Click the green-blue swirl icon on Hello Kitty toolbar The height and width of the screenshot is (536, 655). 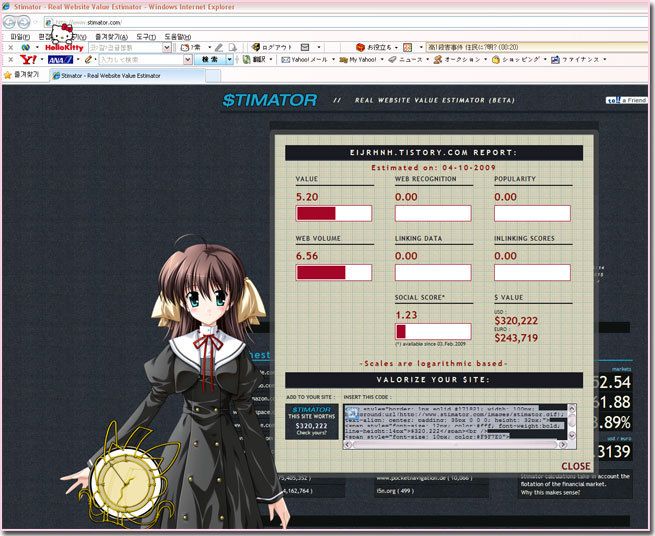pos(26,48)
